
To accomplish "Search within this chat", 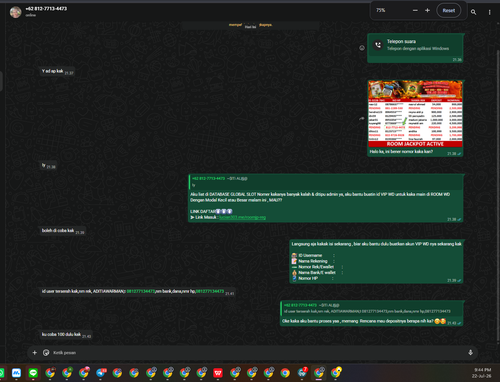I will [473, 12].
